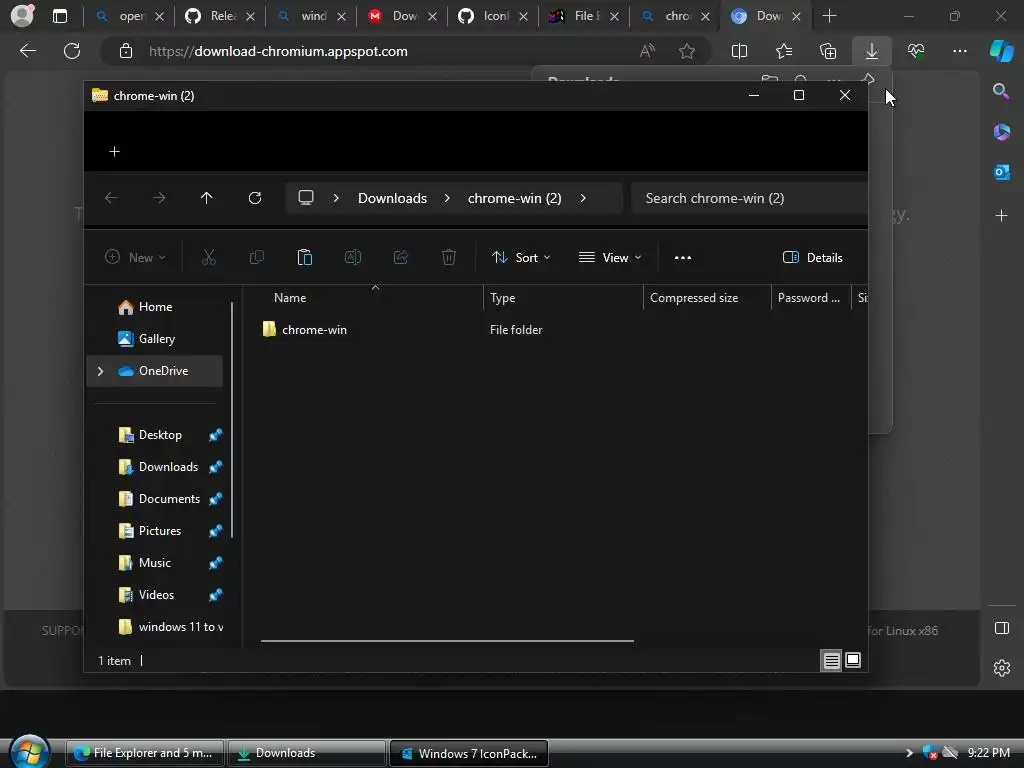The height and width of the screenshot is (768, 1024).
Task: Refresh the chrome-win (2) folder view
Action: click(255, 198)
